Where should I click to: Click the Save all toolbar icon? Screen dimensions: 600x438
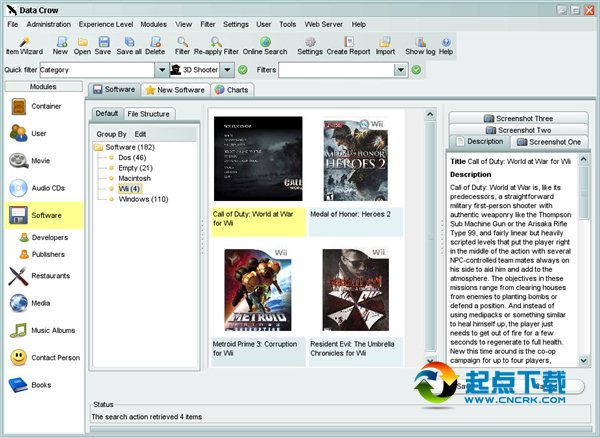point(129,46)
